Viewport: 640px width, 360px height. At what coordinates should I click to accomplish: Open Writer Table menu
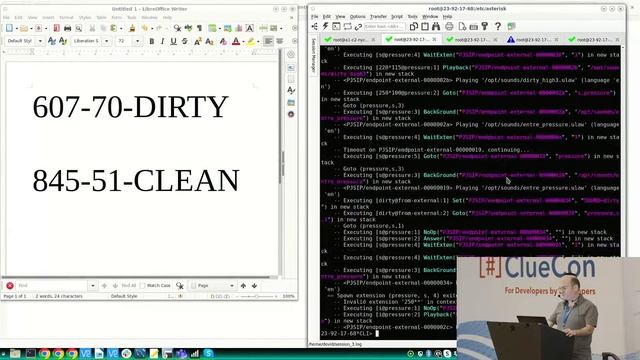(101, 18)
